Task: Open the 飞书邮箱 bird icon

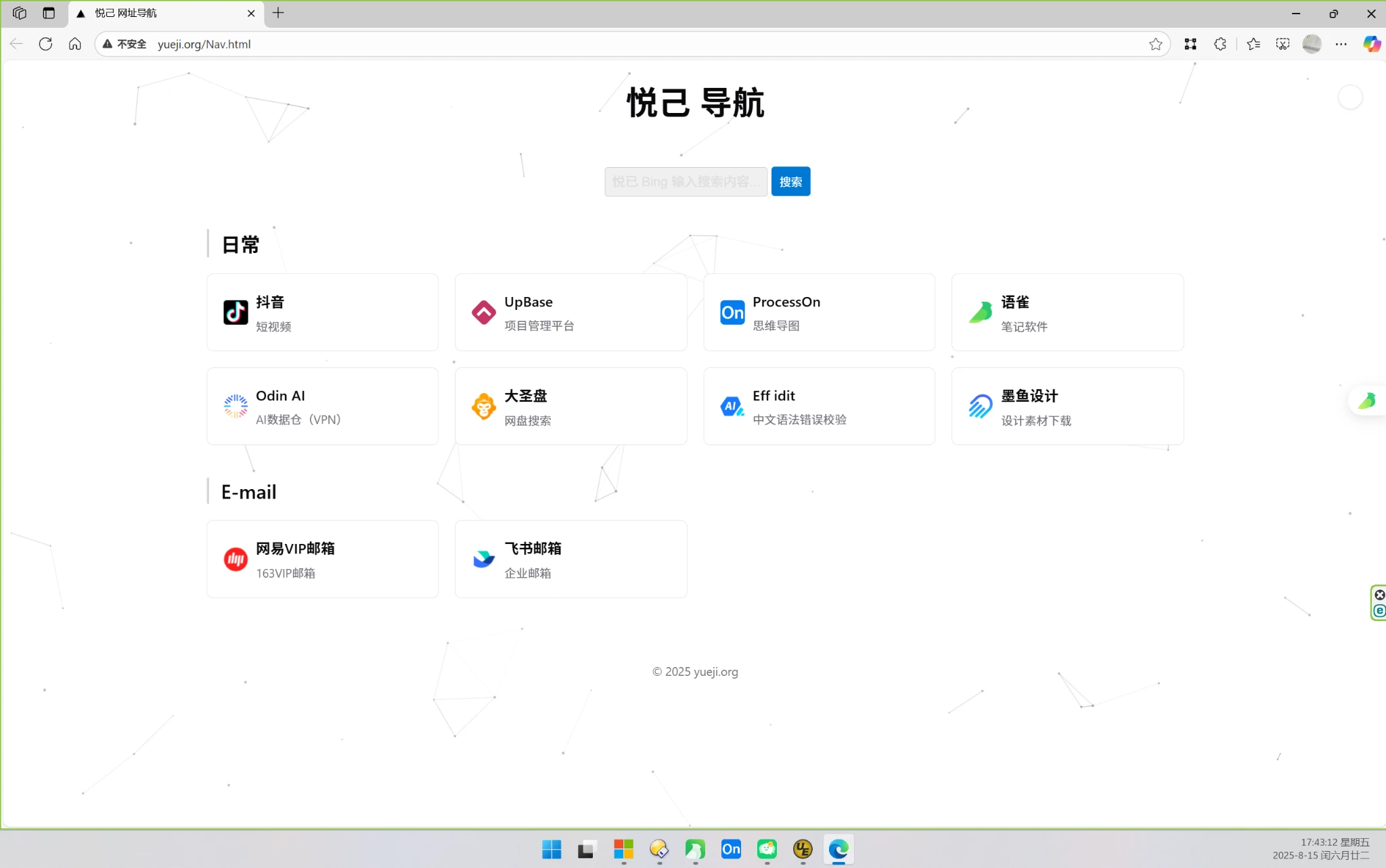Action: pos(483,559)
